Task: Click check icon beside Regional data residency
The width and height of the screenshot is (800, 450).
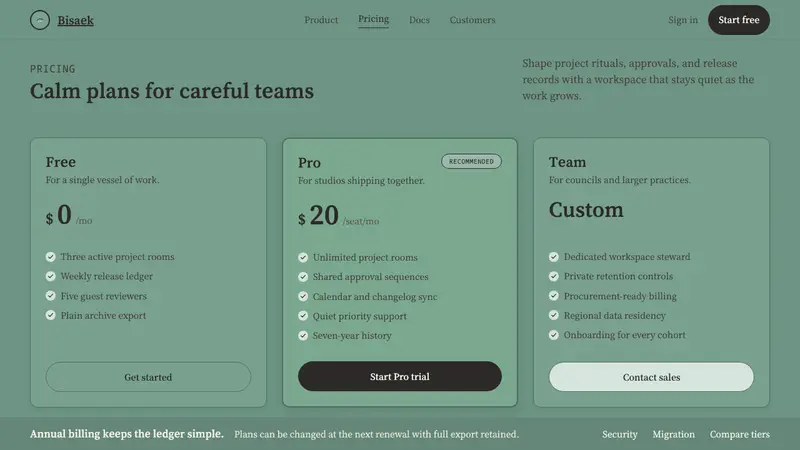Action: pos(554,315)
